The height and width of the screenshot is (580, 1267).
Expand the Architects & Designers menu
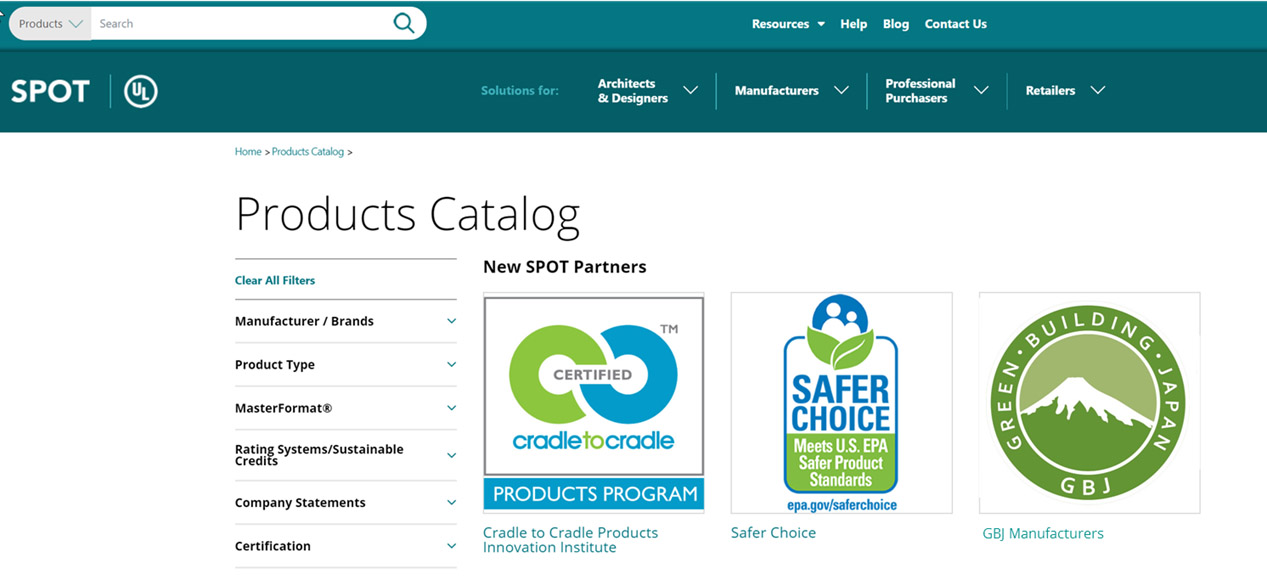(x=647, y=91)
